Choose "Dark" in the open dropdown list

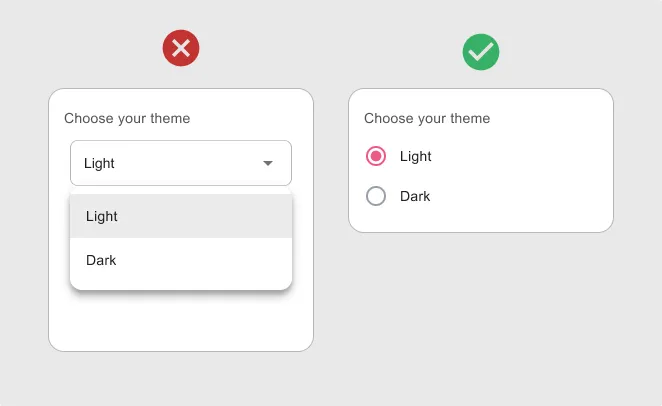(x=101, y=260)
